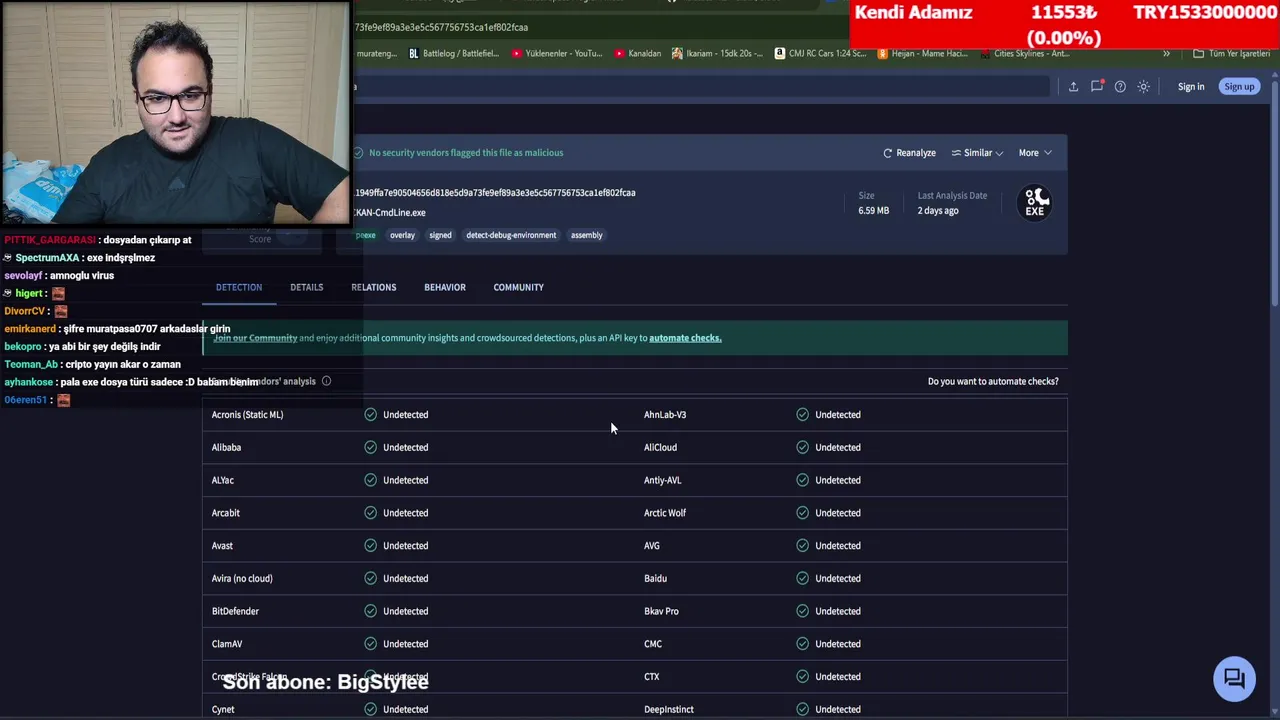This screenshot has width=1280, height=720.
Task: Click the assembly tag
Action: click(586, 235)
